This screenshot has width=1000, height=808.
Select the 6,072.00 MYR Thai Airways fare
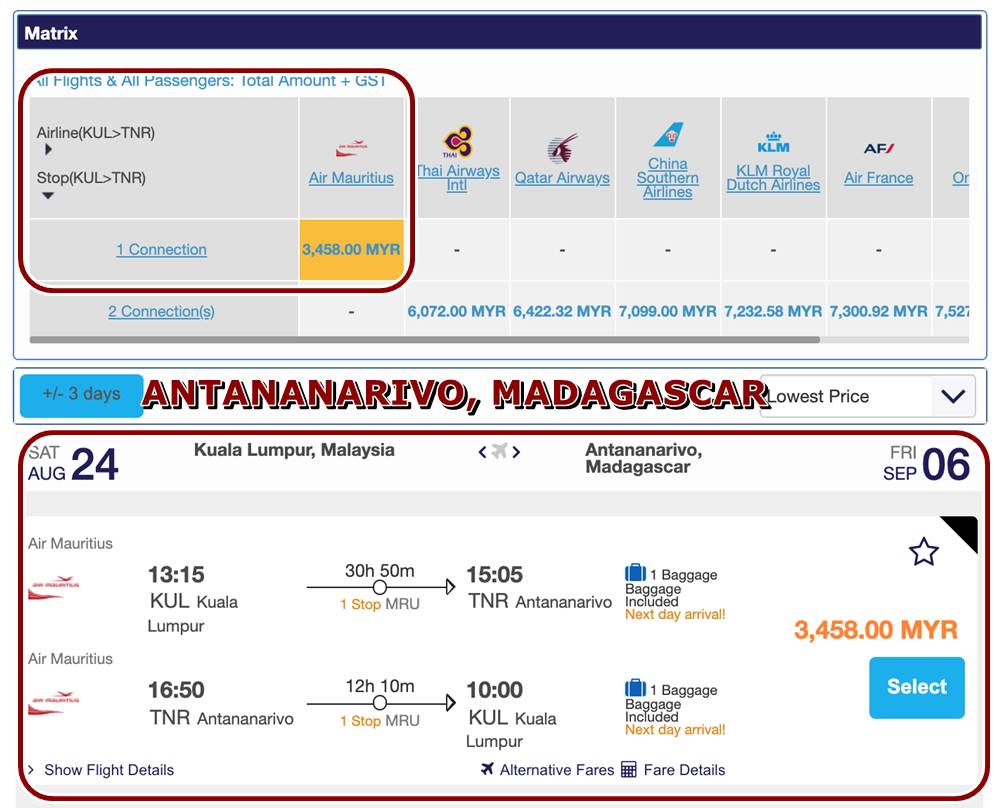coord(457,311)
